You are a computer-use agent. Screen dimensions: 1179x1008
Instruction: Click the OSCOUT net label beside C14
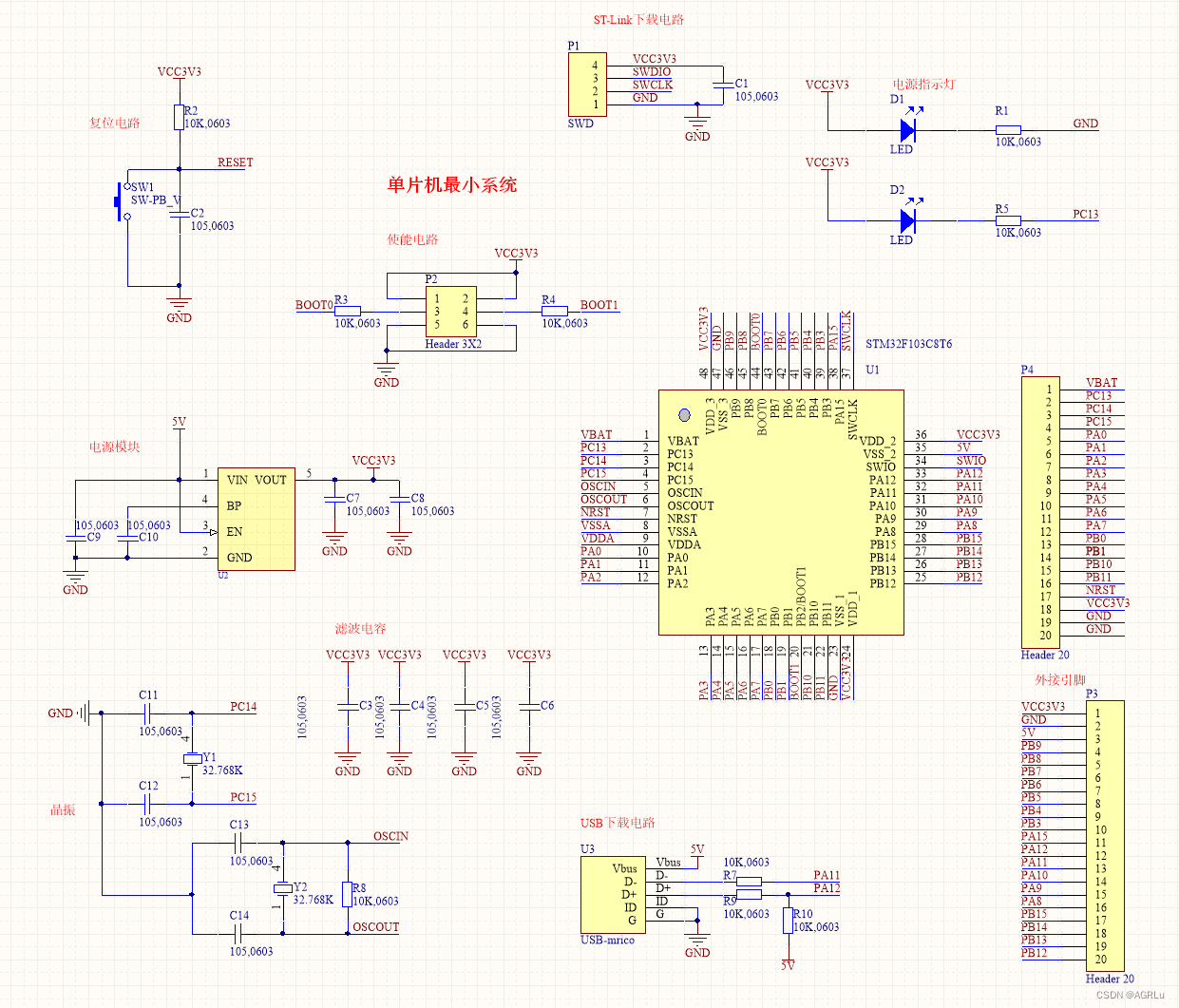(x=375, y=927)
